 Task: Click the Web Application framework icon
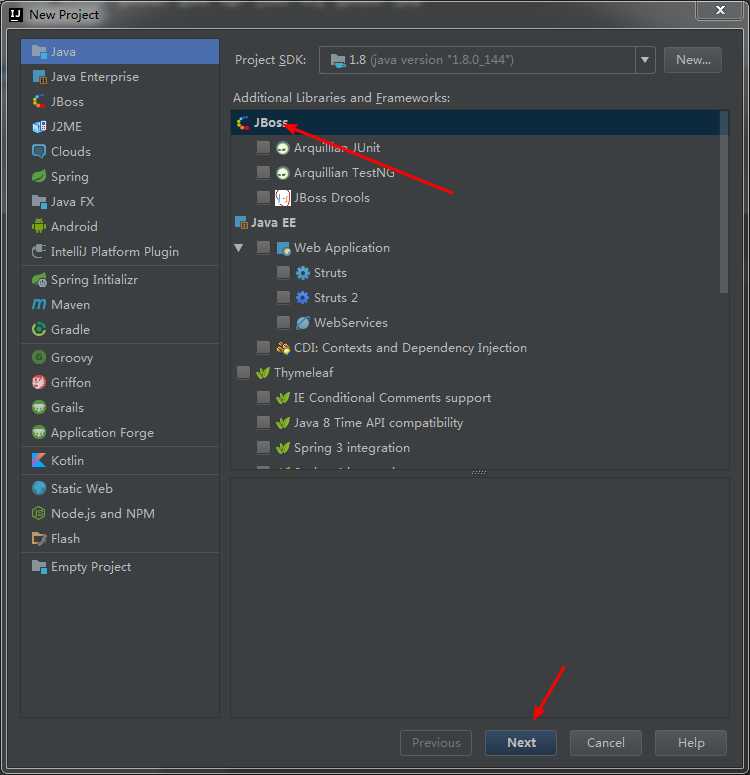click(x=283, y=248)
